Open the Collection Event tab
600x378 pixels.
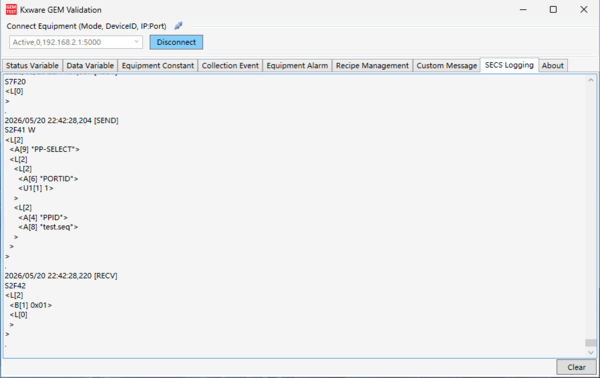coord(230,65)
